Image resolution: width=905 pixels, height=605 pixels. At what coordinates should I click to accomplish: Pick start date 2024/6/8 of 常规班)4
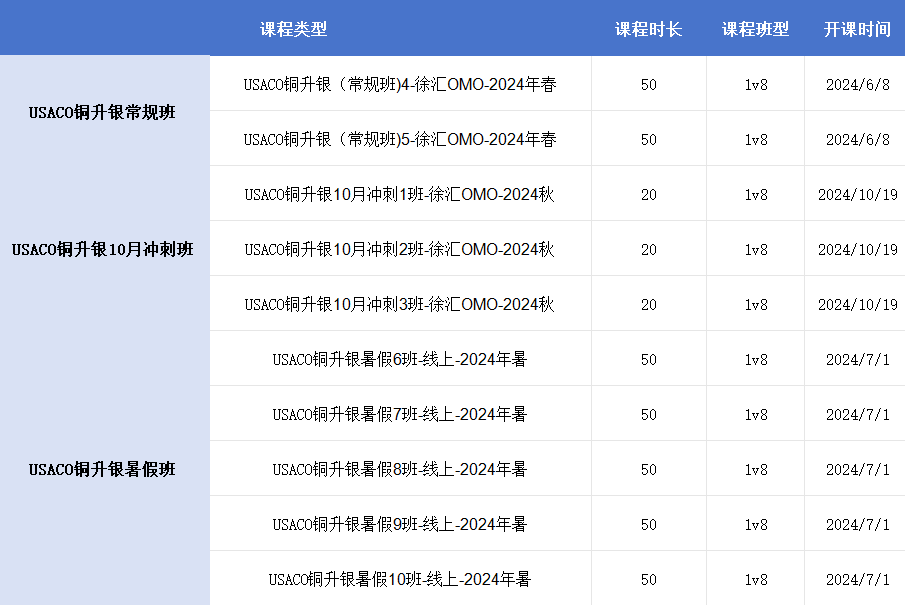click(x=858, y=85)
